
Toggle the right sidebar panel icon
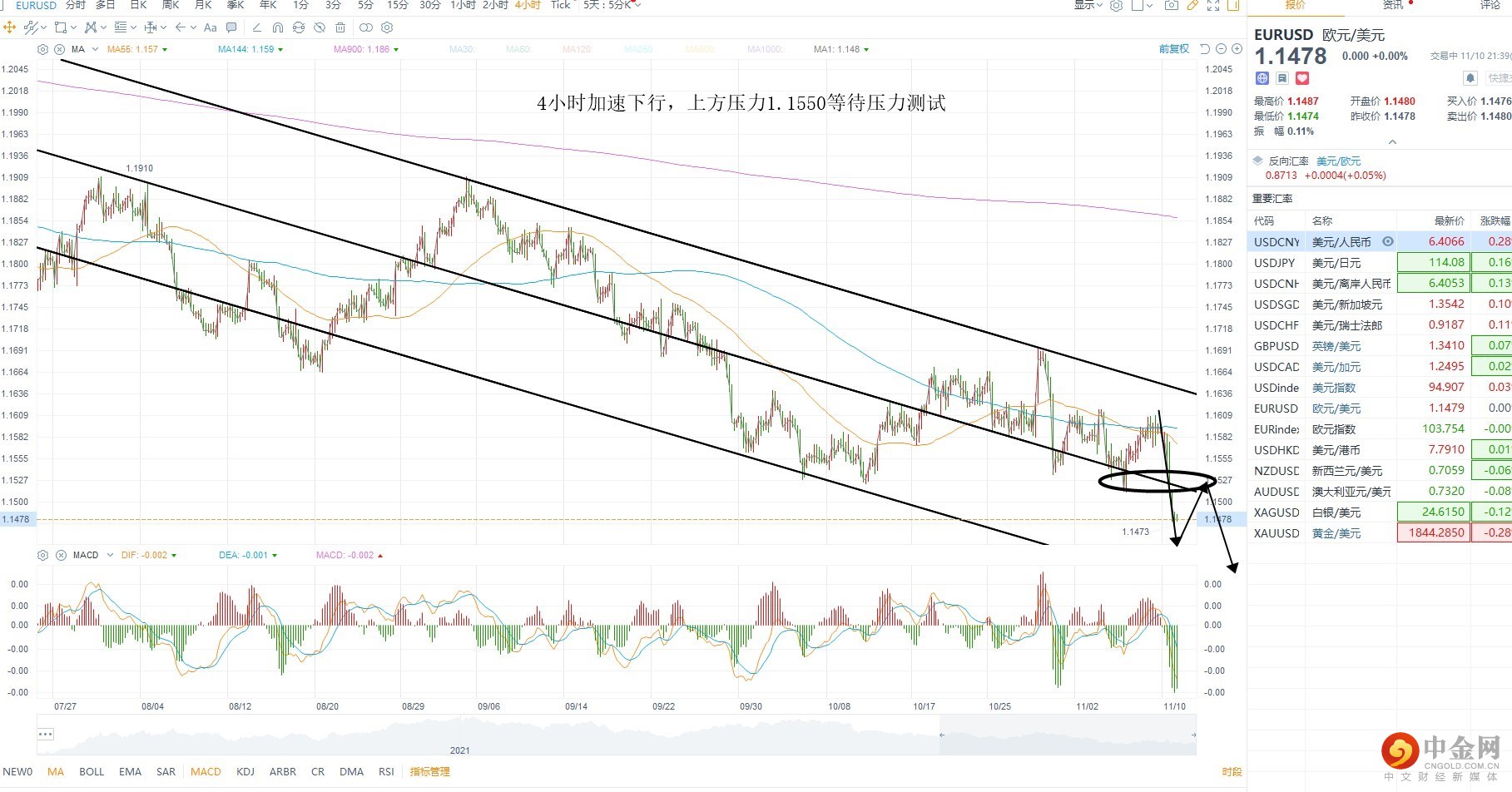point(1233,5)
